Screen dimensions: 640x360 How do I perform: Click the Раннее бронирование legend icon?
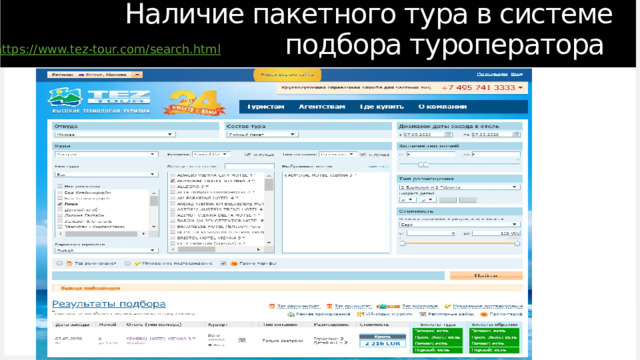[x=291, y=314]
